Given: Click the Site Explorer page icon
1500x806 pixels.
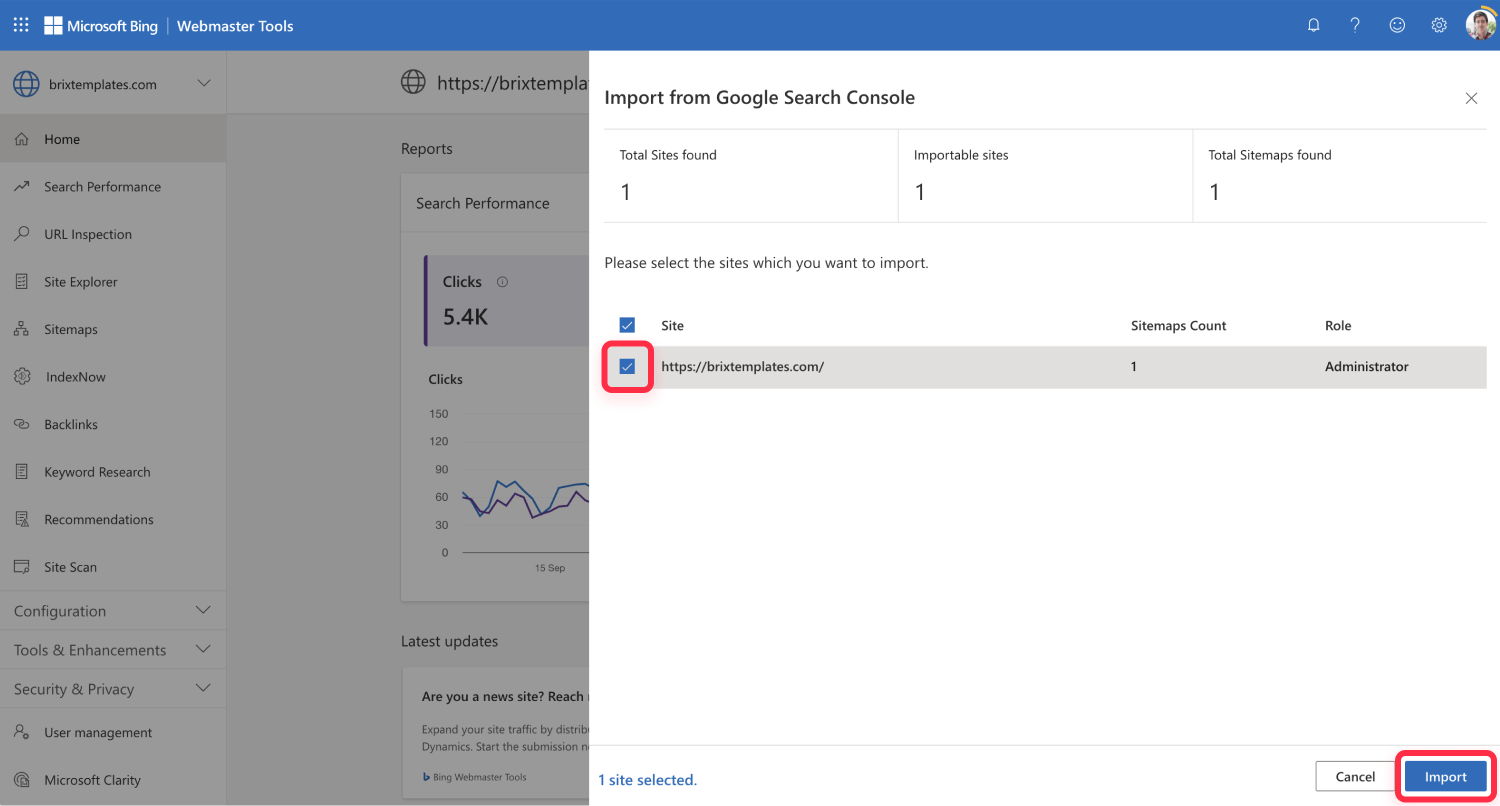Looking at the screenshot, I should [22, 282].
